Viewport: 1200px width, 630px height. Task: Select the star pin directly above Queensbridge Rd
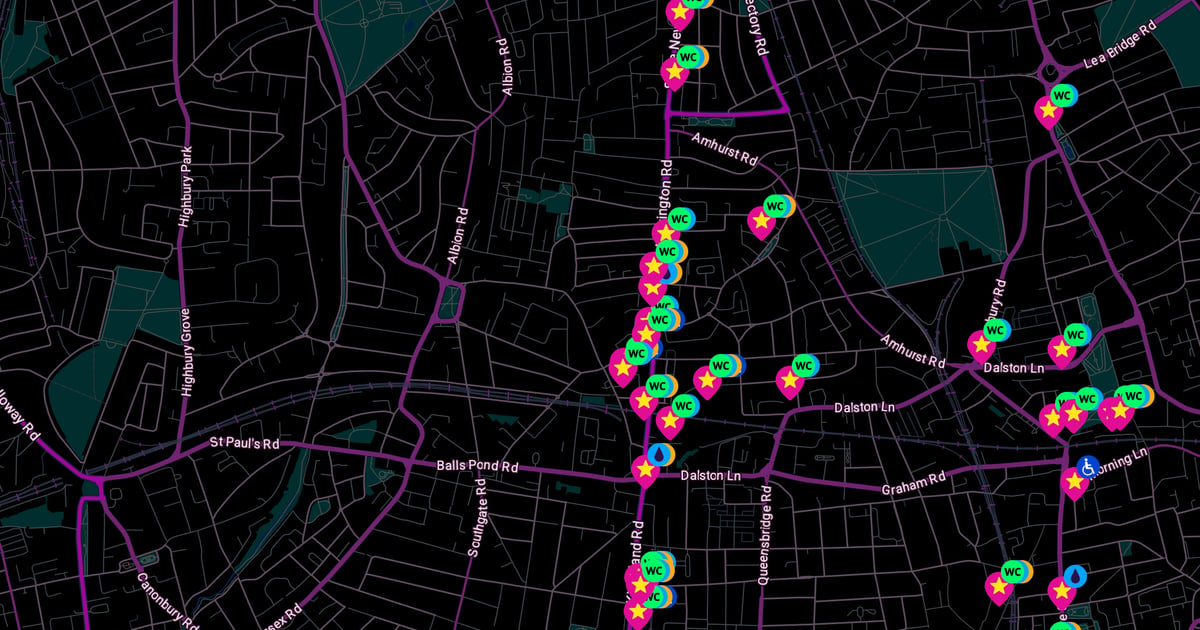[790, 382]
